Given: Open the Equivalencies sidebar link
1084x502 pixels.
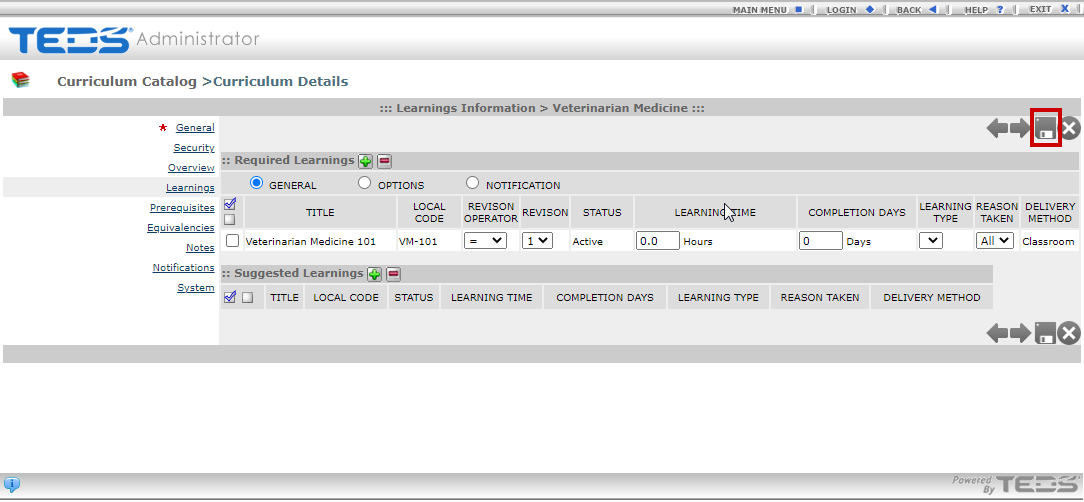Looking at the screenshot, I should (181, 228).
